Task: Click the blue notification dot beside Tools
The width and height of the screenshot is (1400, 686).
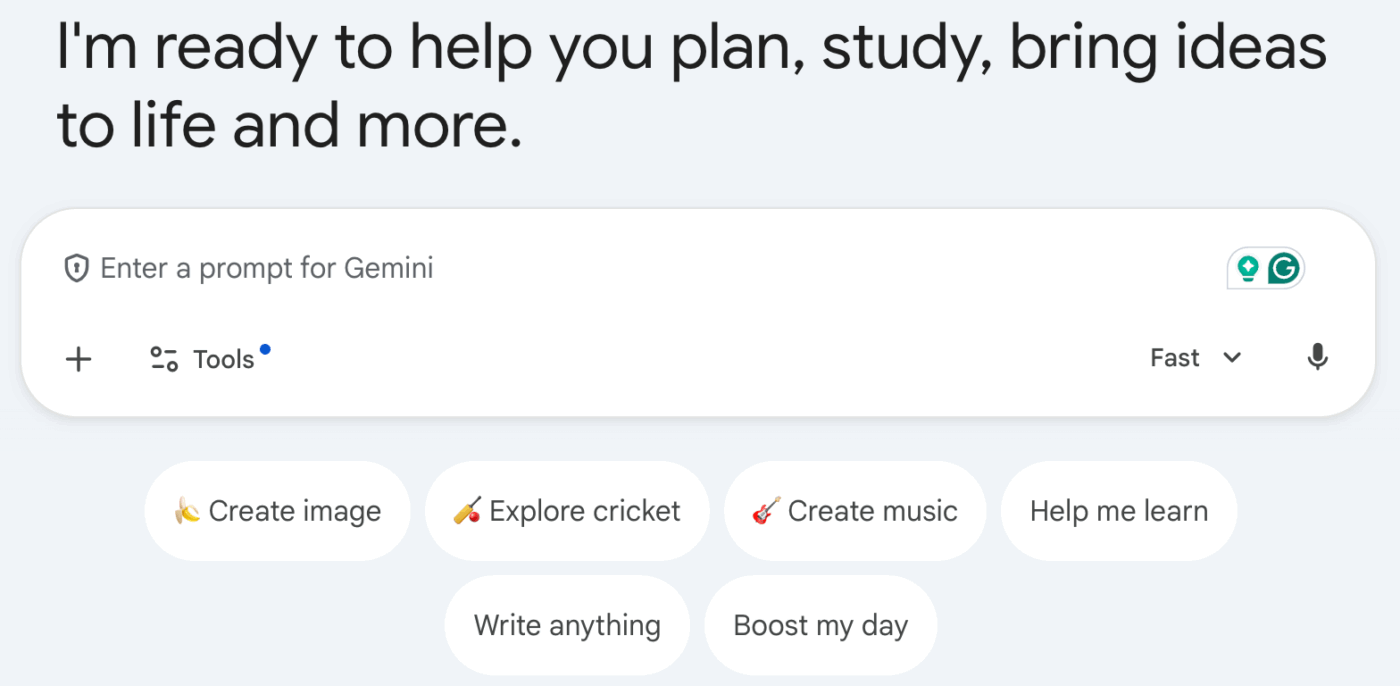Action: click(264, 349)
